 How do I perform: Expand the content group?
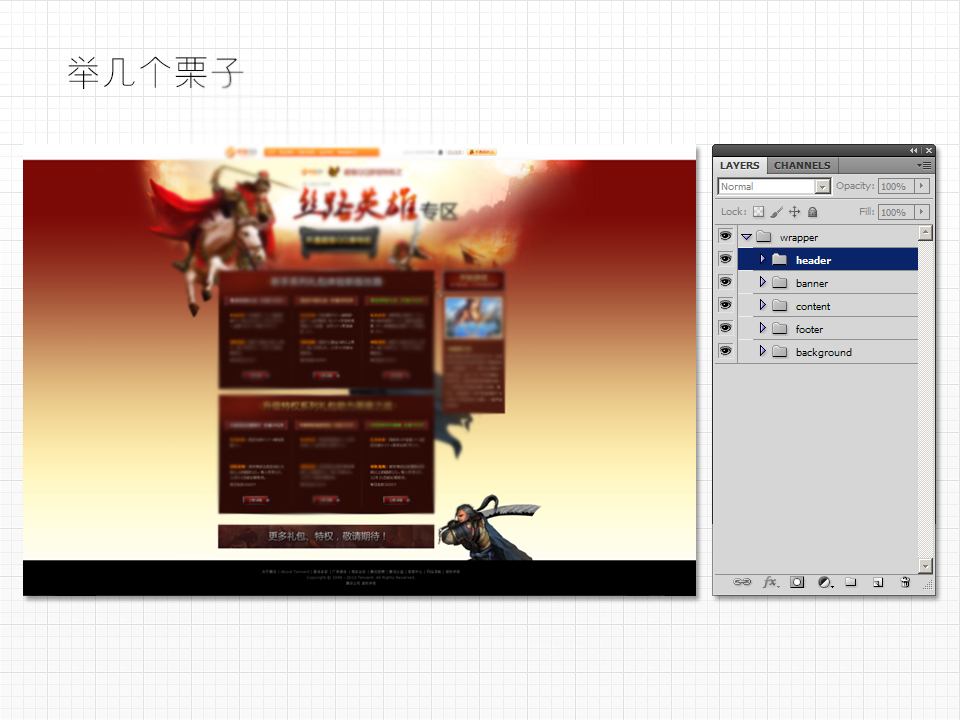pyautogui.click(x=762, y=305)
